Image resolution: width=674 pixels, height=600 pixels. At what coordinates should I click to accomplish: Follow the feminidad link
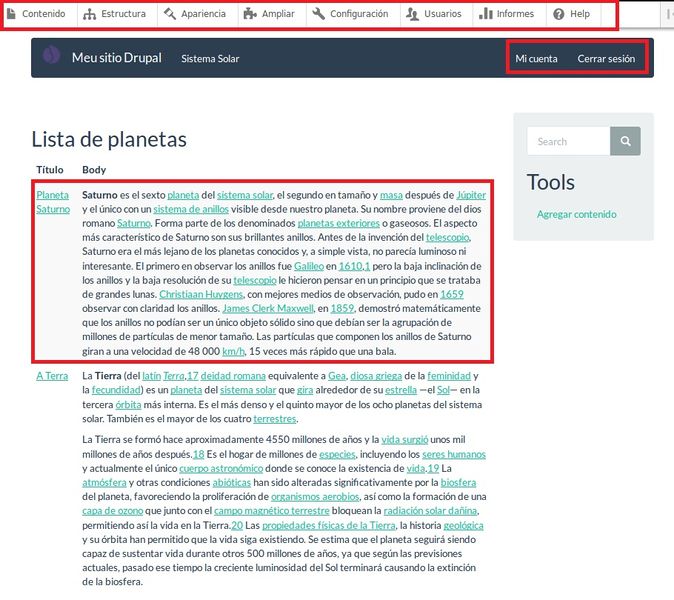pyautogui.click(x=449, y=376)
